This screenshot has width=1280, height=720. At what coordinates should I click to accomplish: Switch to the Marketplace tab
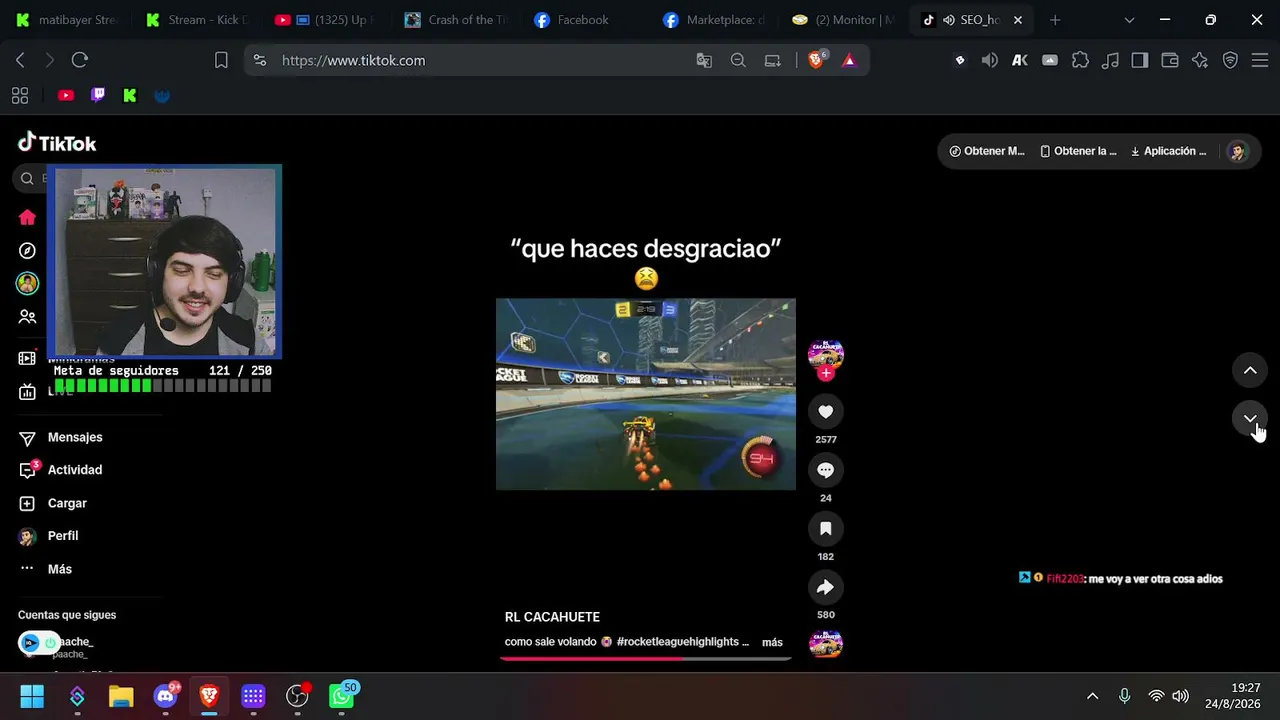click(x=714, y=20)
